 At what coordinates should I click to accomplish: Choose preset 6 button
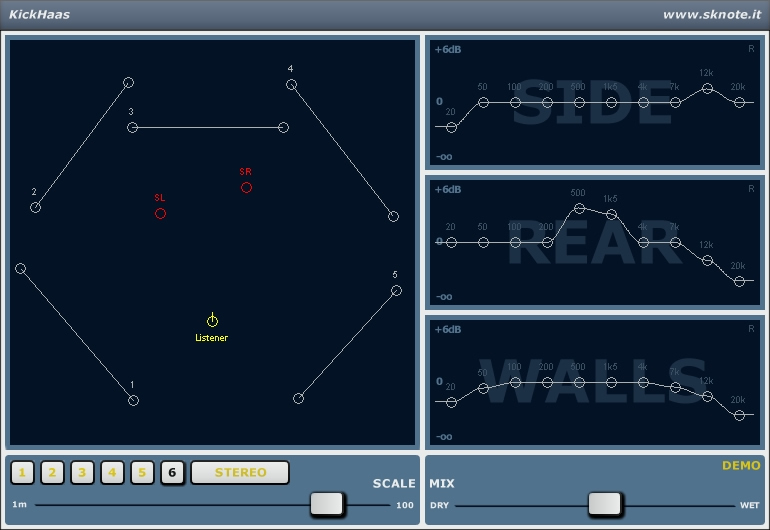(172, 473)
